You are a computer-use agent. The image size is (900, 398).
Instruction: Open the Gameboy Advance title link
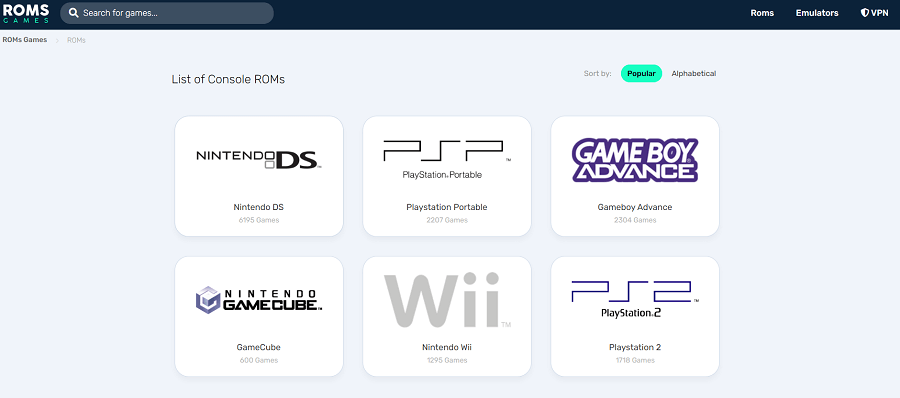pos(635,207)
